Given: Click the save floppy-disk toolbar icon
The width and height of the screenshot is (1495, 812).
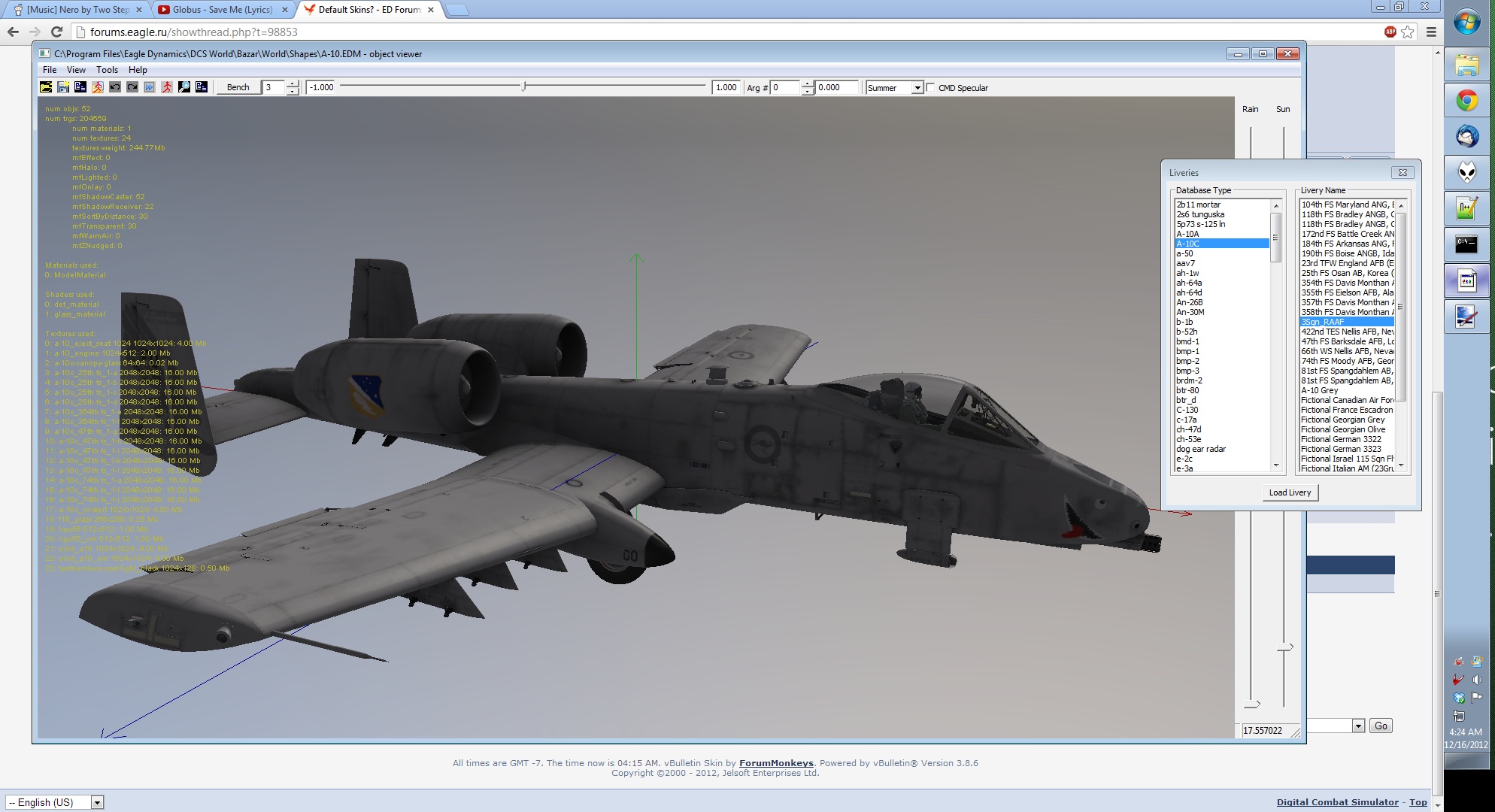Looking at the screenshot, I should click(x=63, y=87).
